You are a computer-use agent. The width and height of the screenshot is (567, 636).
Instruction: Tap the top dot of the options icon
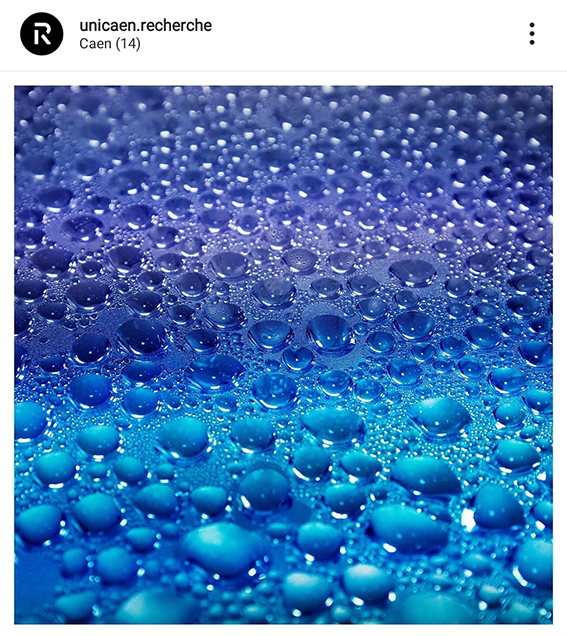coord(532,25)
